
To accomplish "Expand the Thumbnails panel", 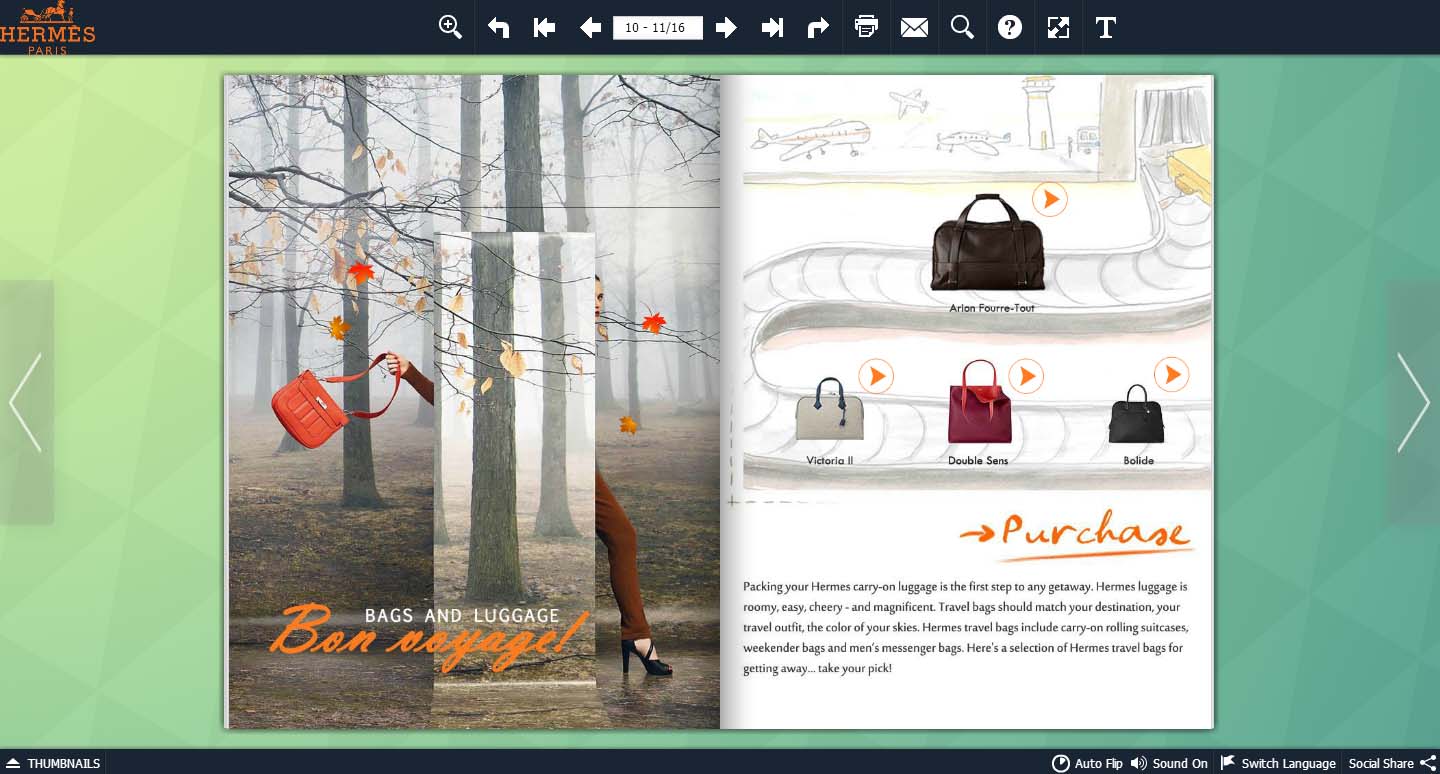I will click(x=53, y=763).
